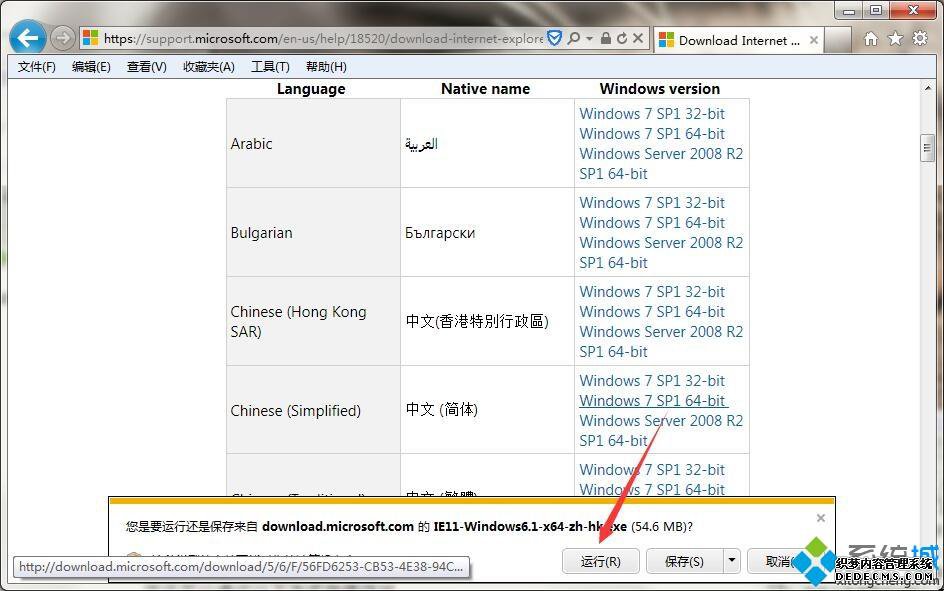Image resolution: width=944 pixels, height=591 pixels.
Task: Click the 保存(S) save button
Action: (x=684, y=562)
